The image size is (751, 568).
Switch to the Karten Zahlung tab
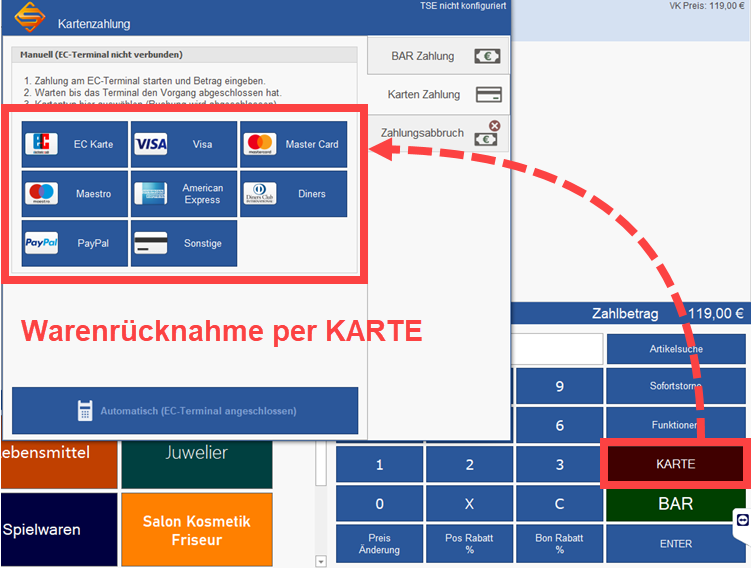(x=438, y=94)
